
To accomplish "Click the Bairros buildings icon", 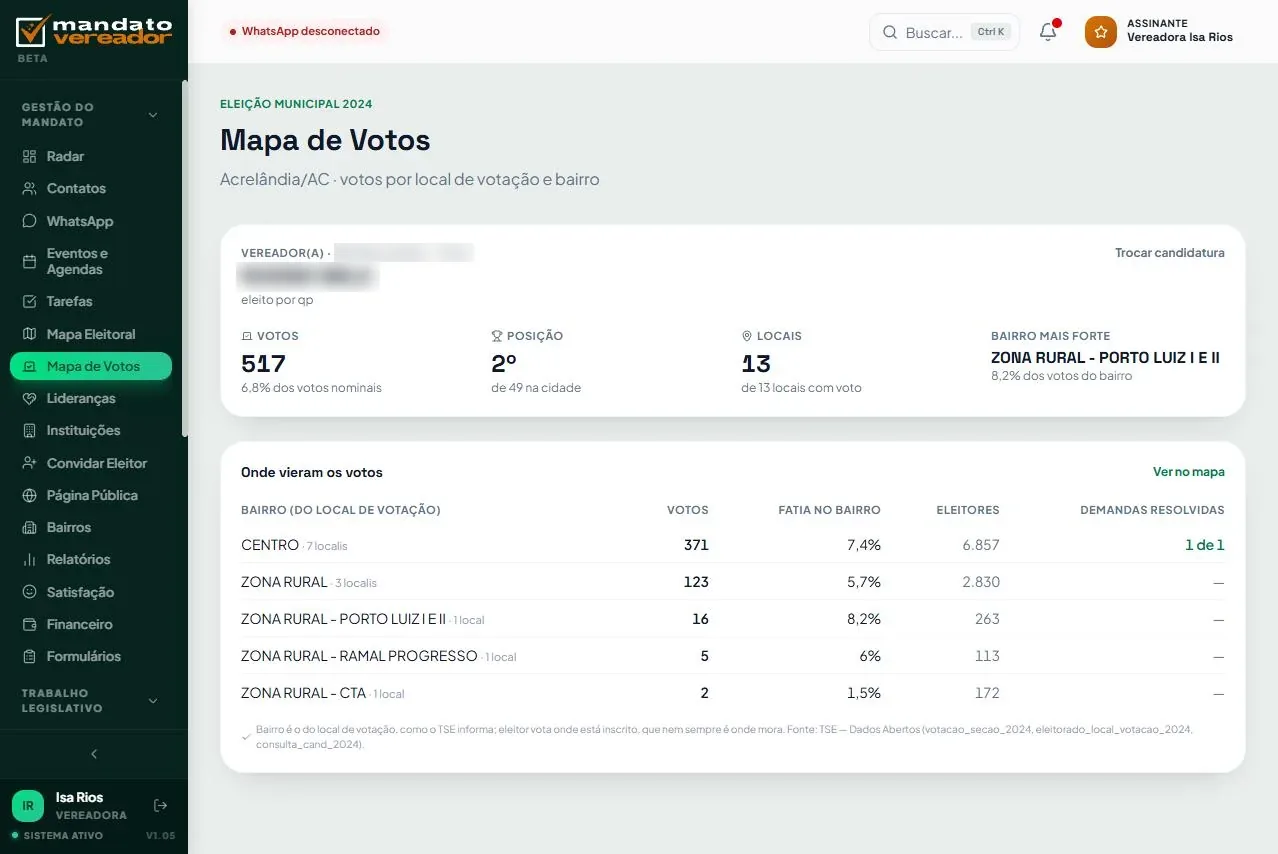I will [x=29, y=527].
